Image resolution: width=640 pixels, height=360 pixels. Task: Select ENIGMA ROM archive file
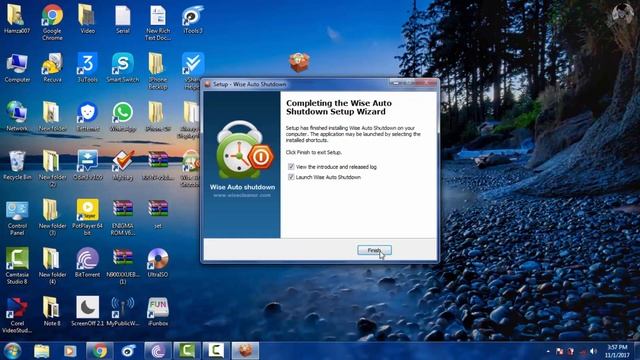(x=122, y=218)
